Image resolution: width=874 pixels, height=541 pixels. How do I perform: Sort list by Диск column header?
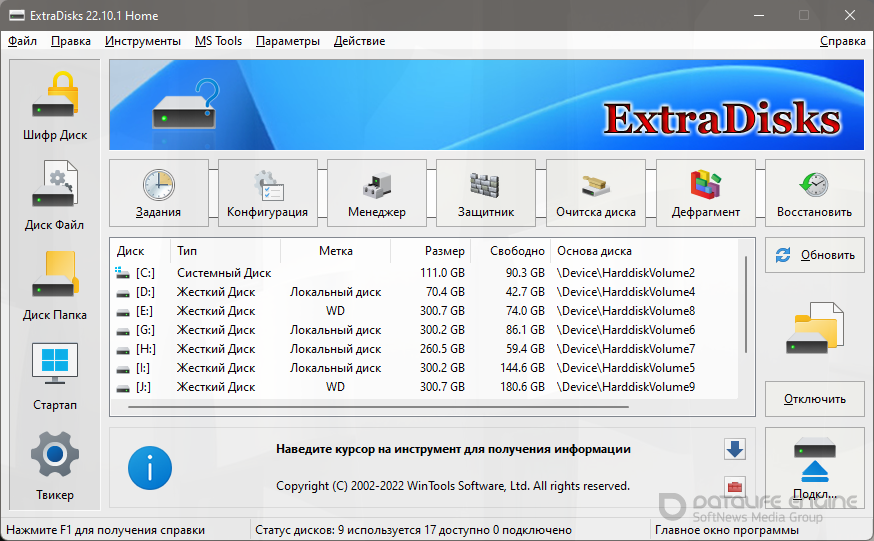click(140, 251)
